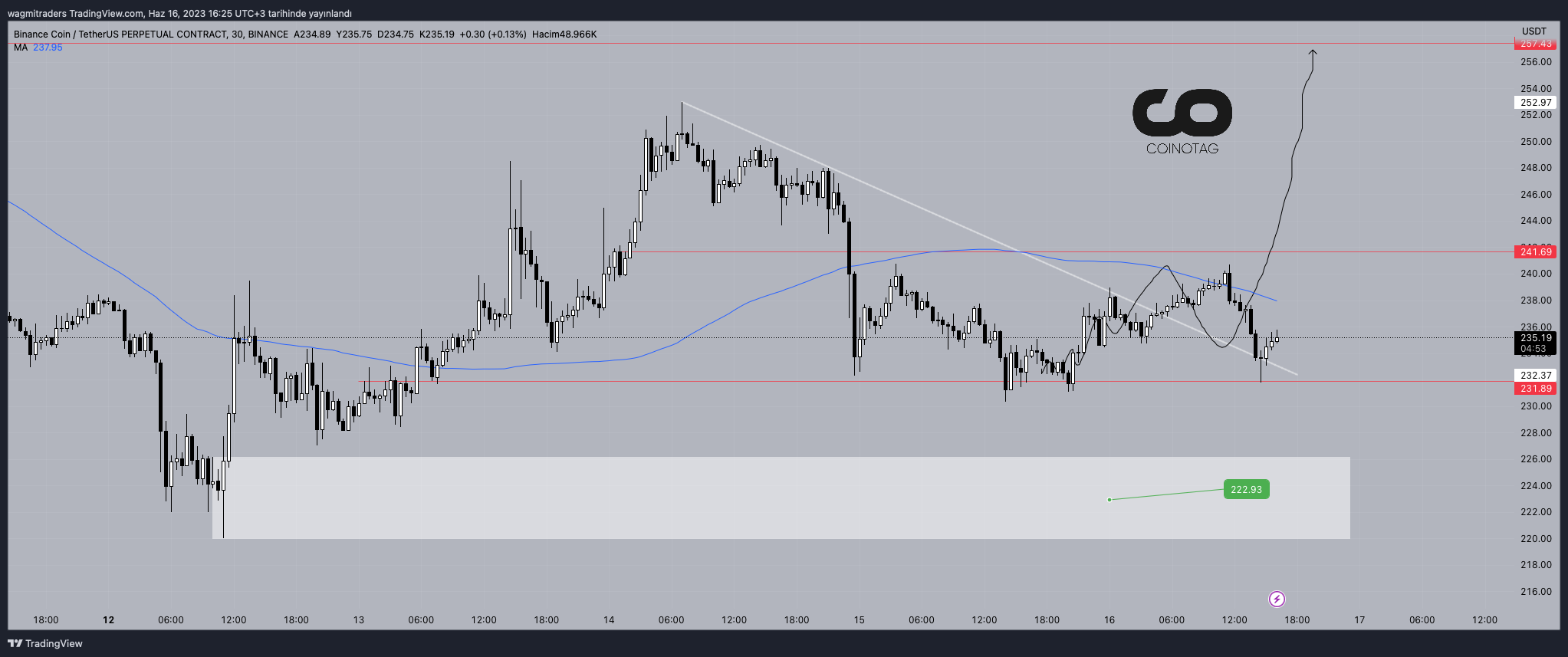Click the open value A234.89
The image size is (1568, 657).
click(x=312, y=34)
